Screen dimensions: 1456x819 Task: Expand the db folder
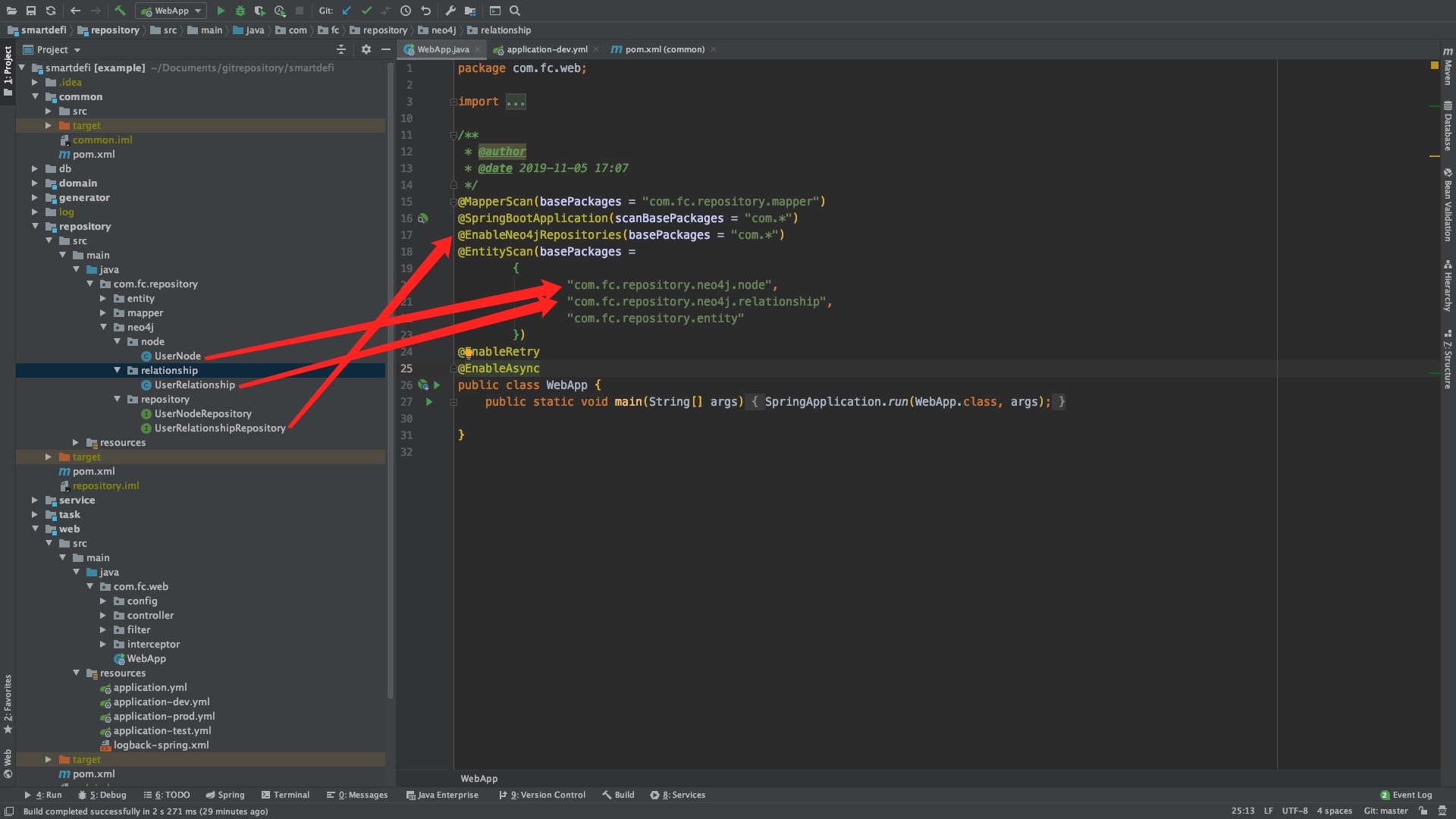click(x=35, y=168)
